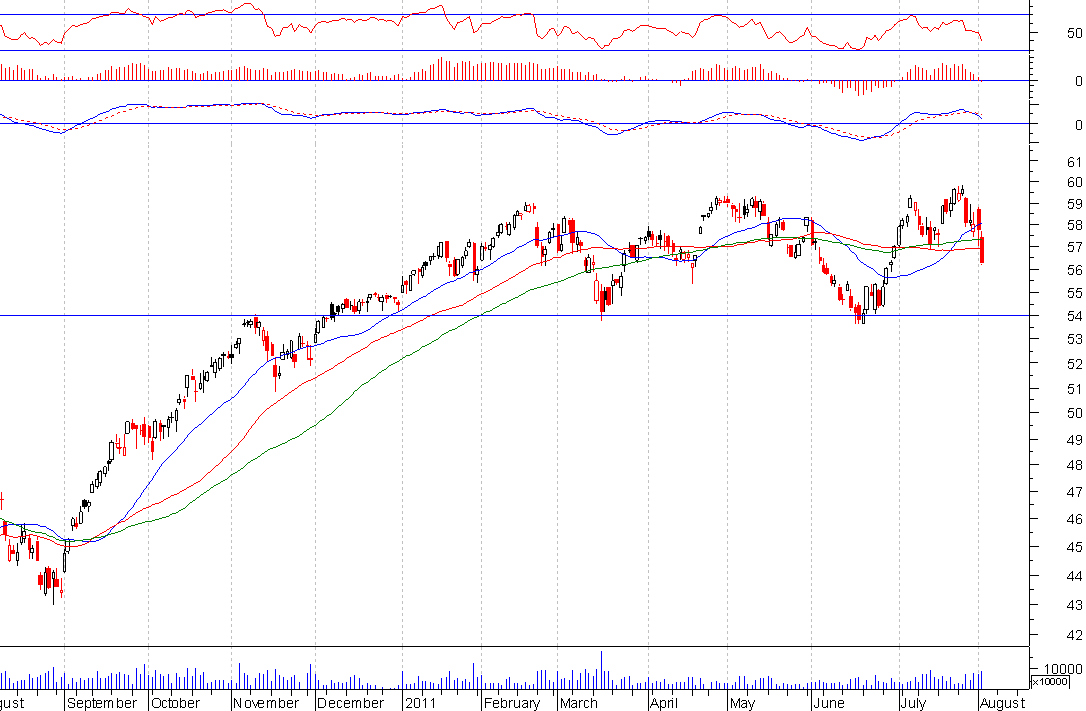This screenshot has height=711, width=1086.
Task: Select the 43 price level label
Action: 1074,605
